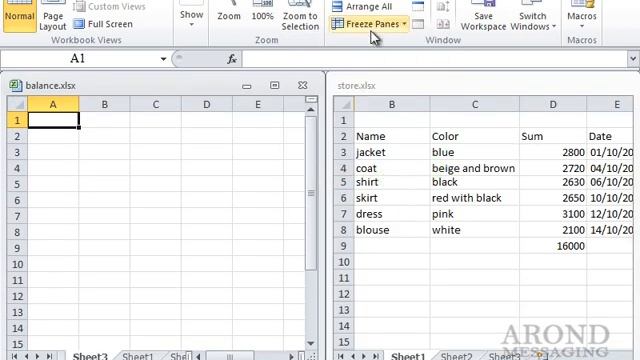Expand the Show dropdown
Screen dimensions: 640x360
tap(191, 16)
